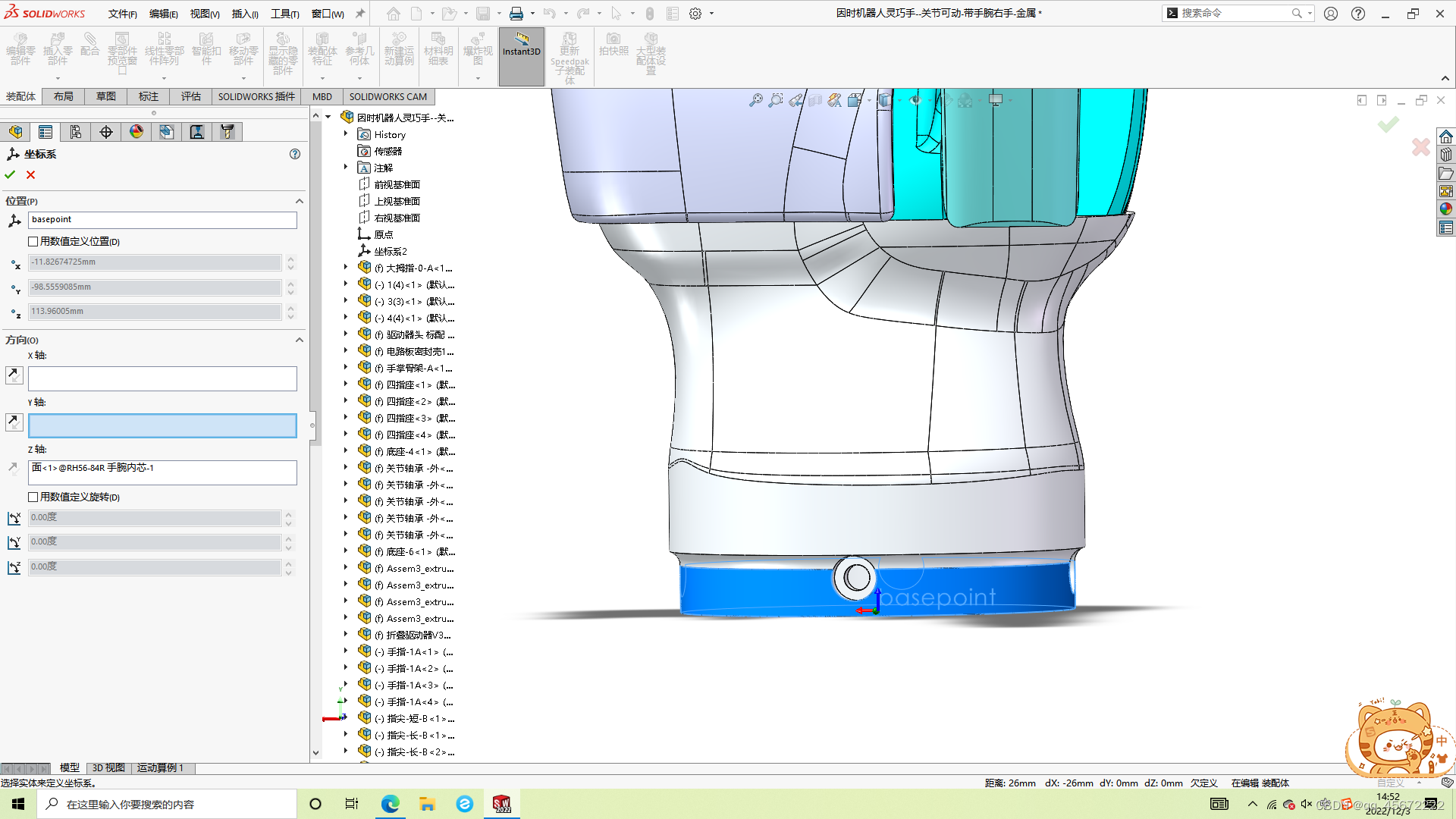Image resolution: width=1456 pixels, height=819 pixels.
Task: Expand the History node in feature tree
Action: (346, 134)
